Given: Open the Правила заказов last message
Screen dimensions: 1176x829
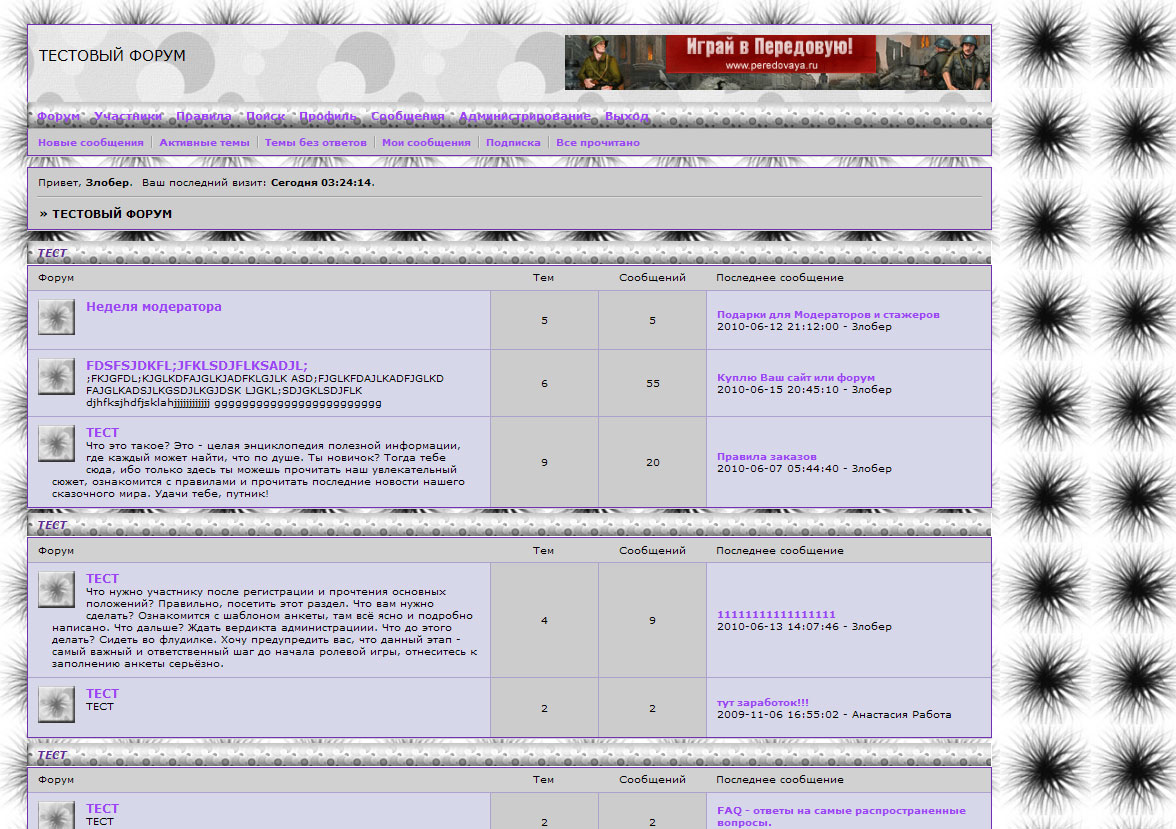Looking at the screenshot, I should point(766,457).
